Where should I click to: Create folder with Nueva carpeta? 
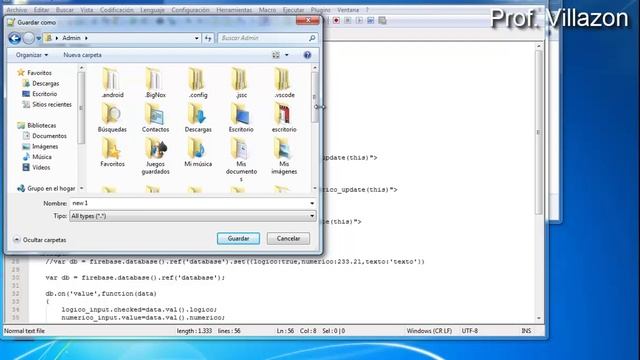click(x=82, y=55)
